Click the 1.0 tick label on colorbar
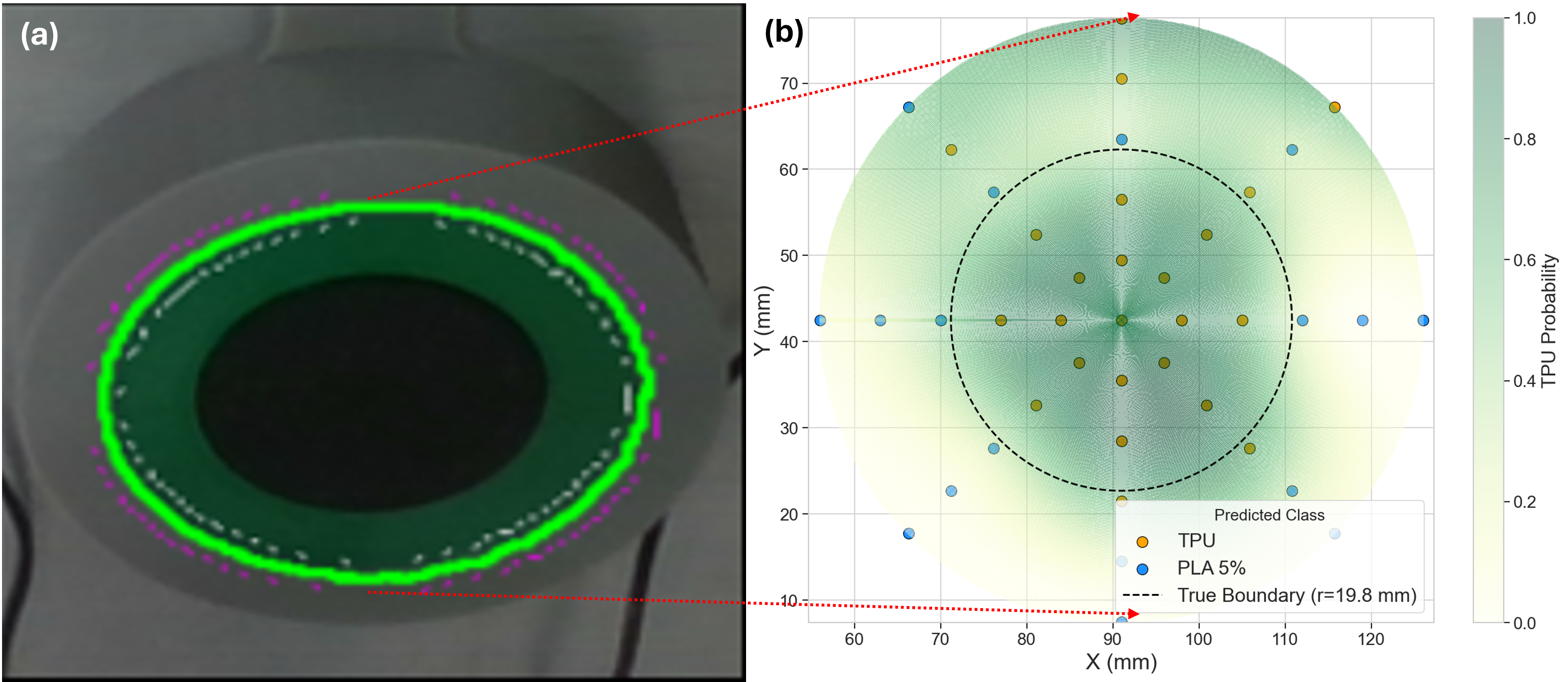The width and height of the screenshot is (1568, 682). 1525,18
